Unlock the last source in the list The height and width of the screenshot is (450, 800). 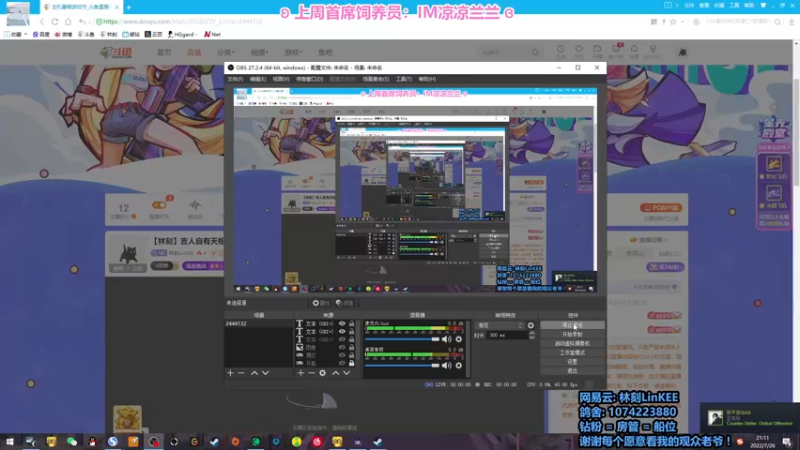(352, 363)
